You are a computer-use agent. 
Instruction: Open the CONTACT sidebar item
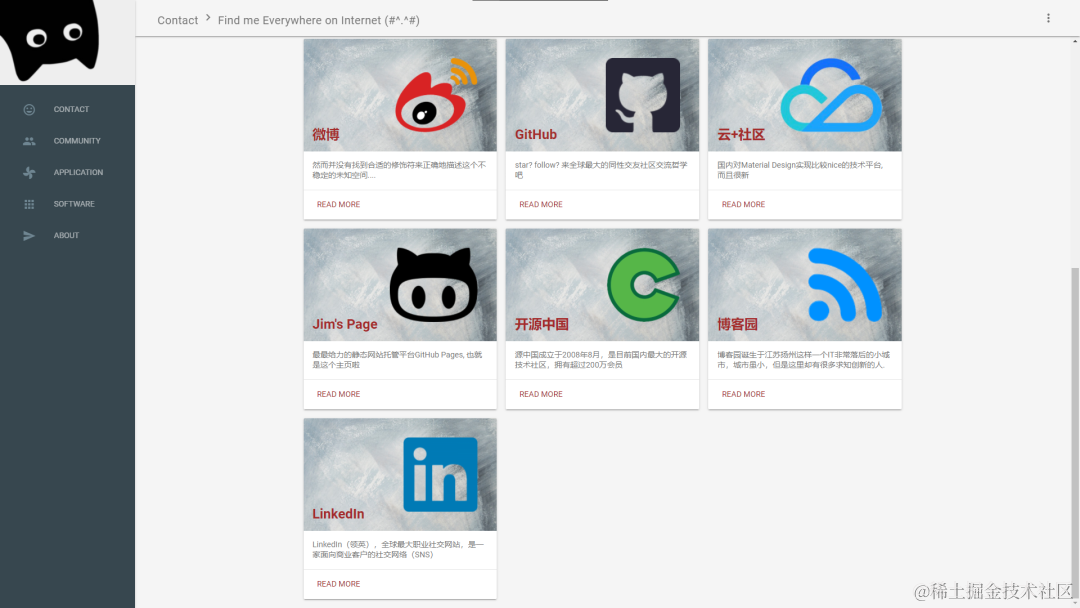[x=68, y=109]
